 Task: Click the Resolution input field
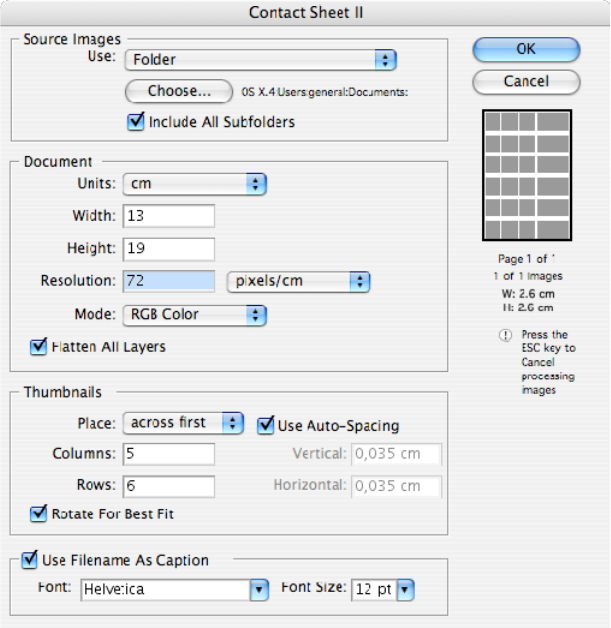point(169,281)
